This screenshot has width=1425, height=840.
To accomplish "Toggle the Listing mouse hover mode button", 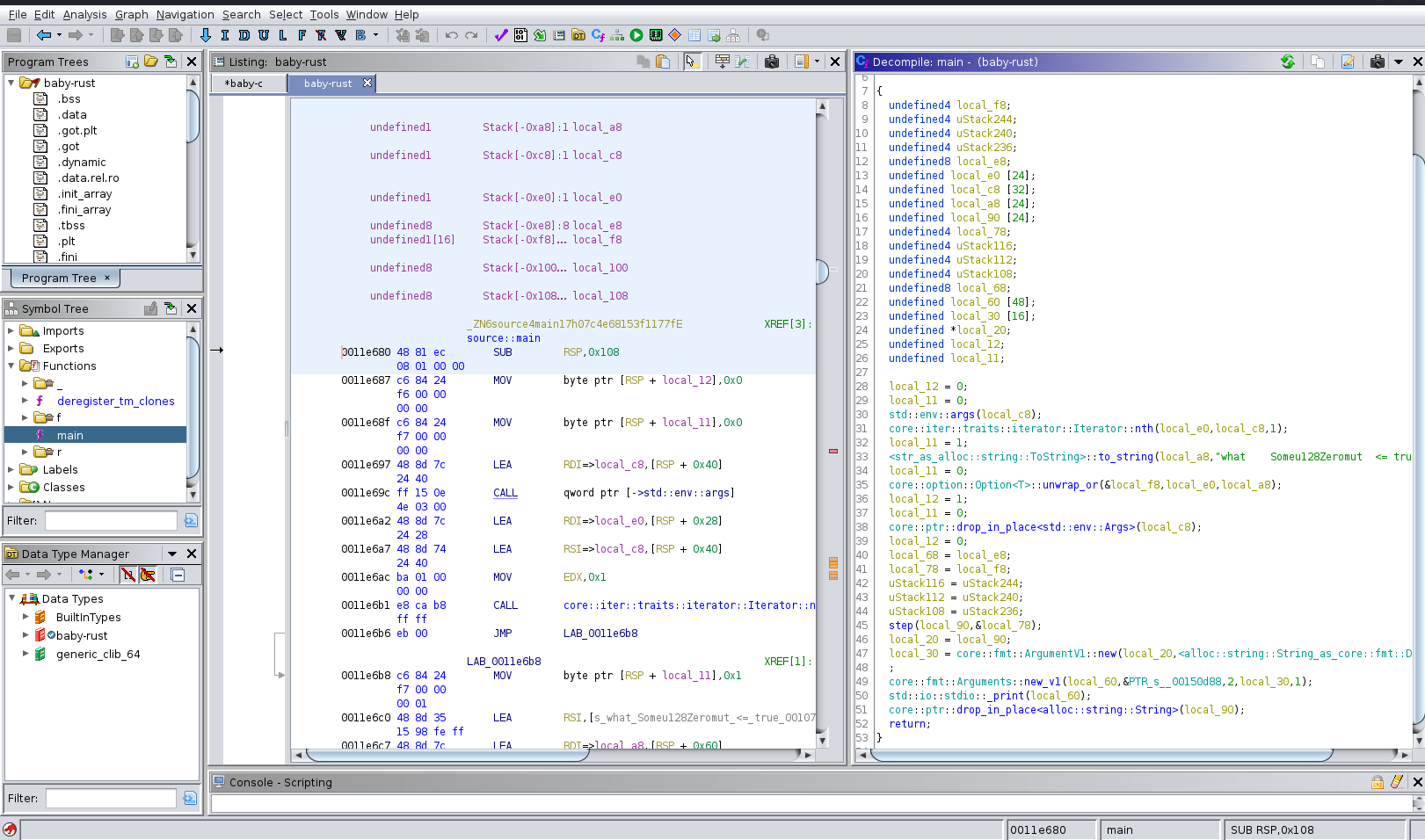I will coord(692,62).
